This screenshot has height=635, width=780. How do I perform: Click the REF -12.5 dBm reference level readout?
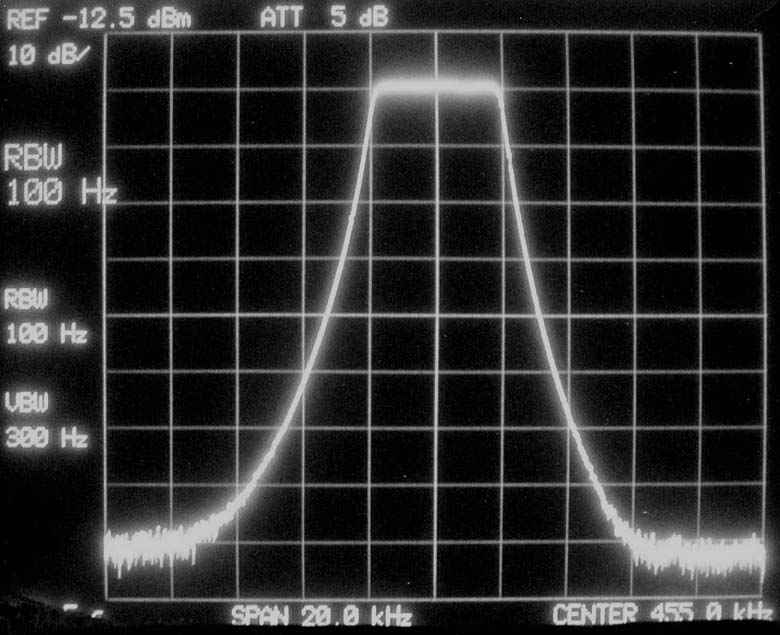(99, 17)
